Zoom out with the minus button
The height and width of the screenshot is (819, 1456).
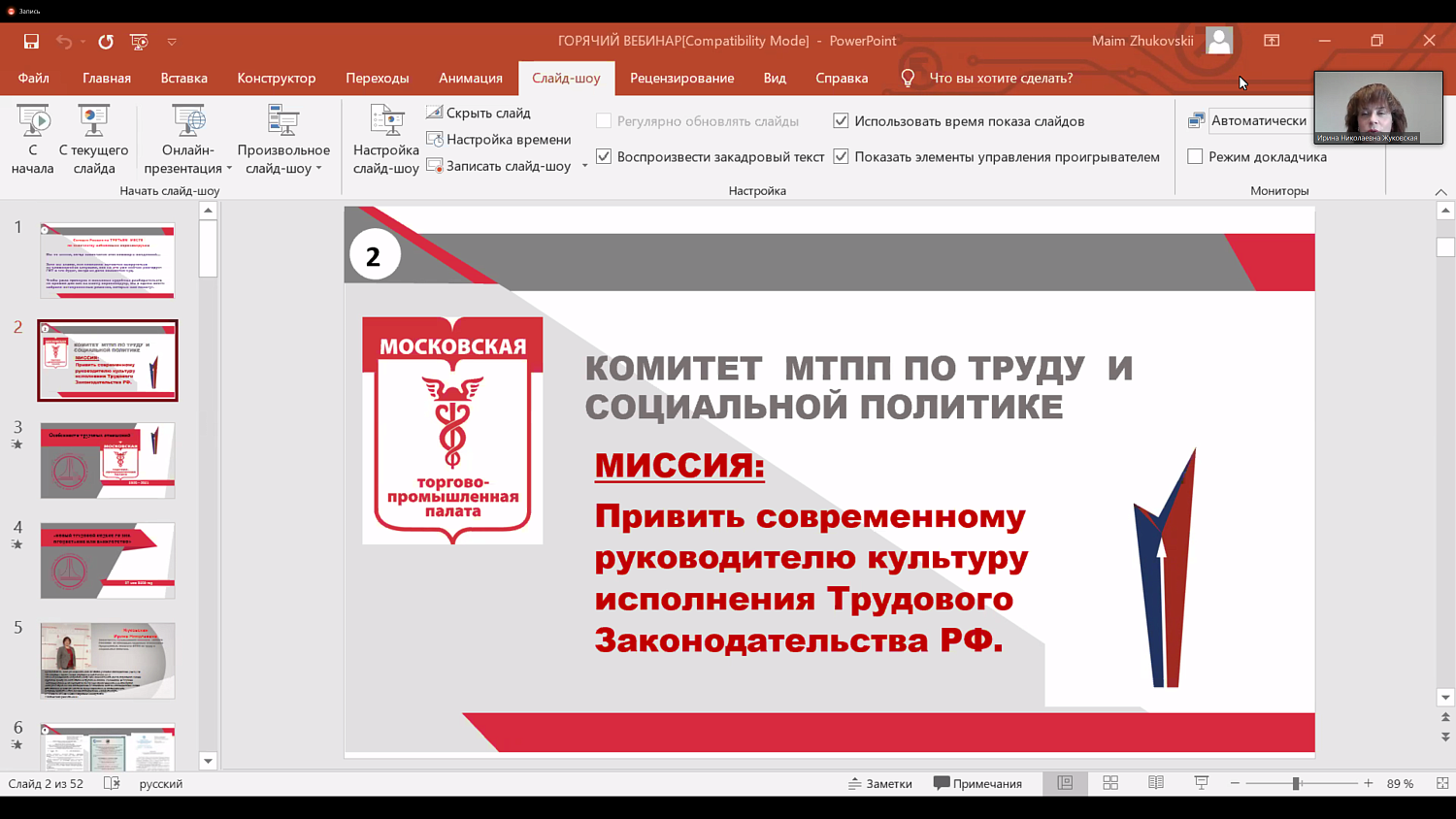[x=1235, y=783]
